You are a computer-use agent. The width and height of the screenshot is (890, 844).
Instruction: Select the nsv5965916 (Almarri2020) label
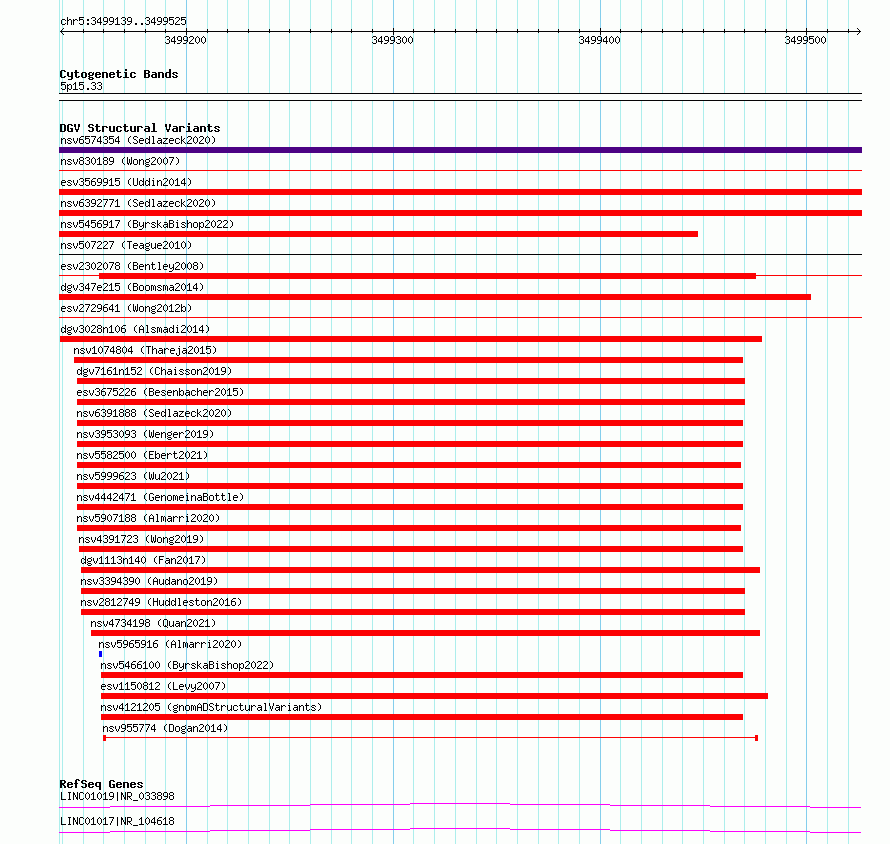tap(170, 644)
